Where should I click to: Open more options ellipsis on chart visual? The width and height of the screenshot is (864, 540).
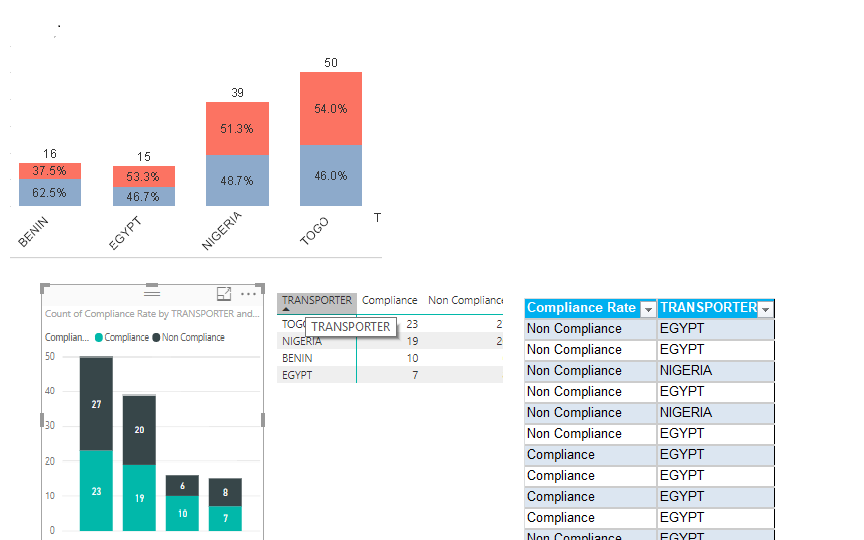249,294
